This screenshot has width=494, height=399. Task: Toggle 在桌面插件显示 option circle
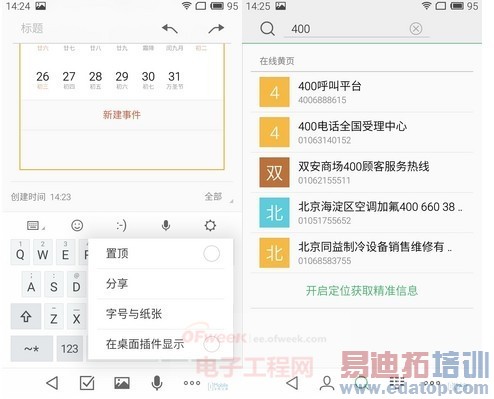click(x=211, y=344)
